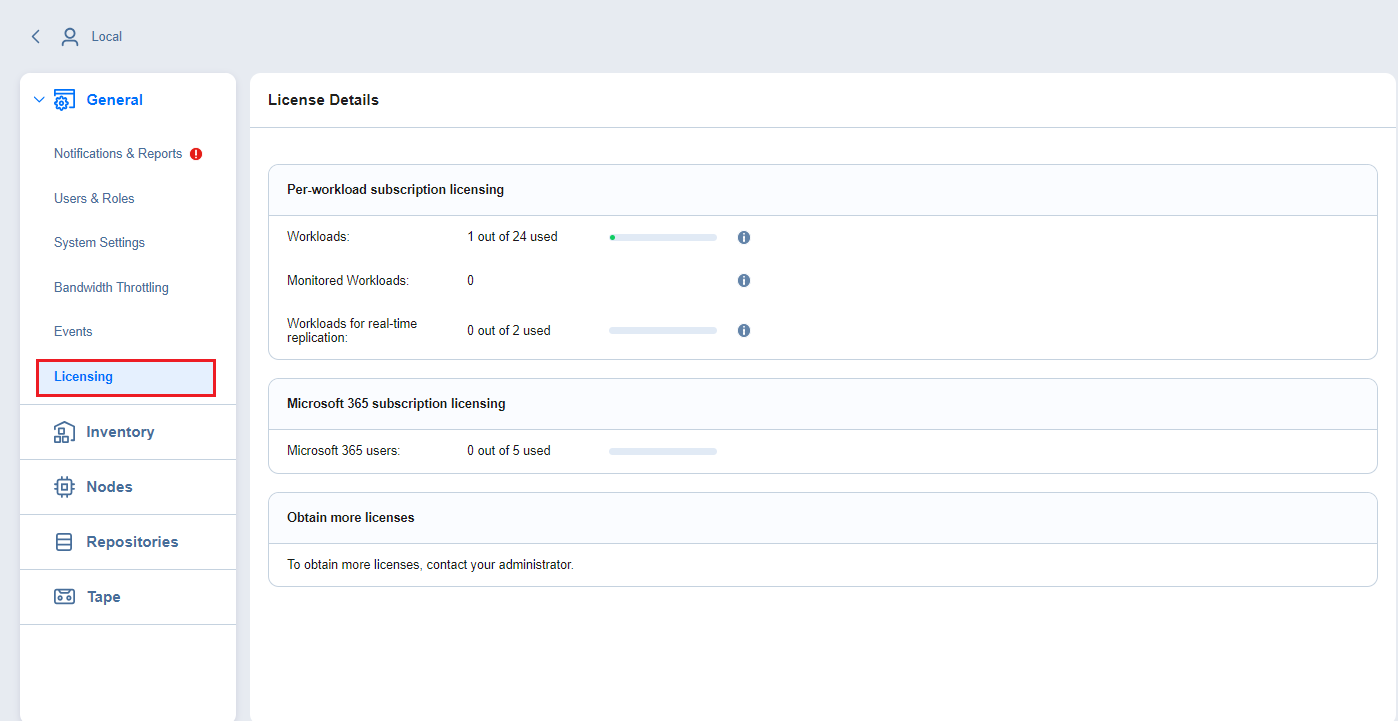1398x721 pixels.
Task: Open the Events page
Action: click(73, 331)
